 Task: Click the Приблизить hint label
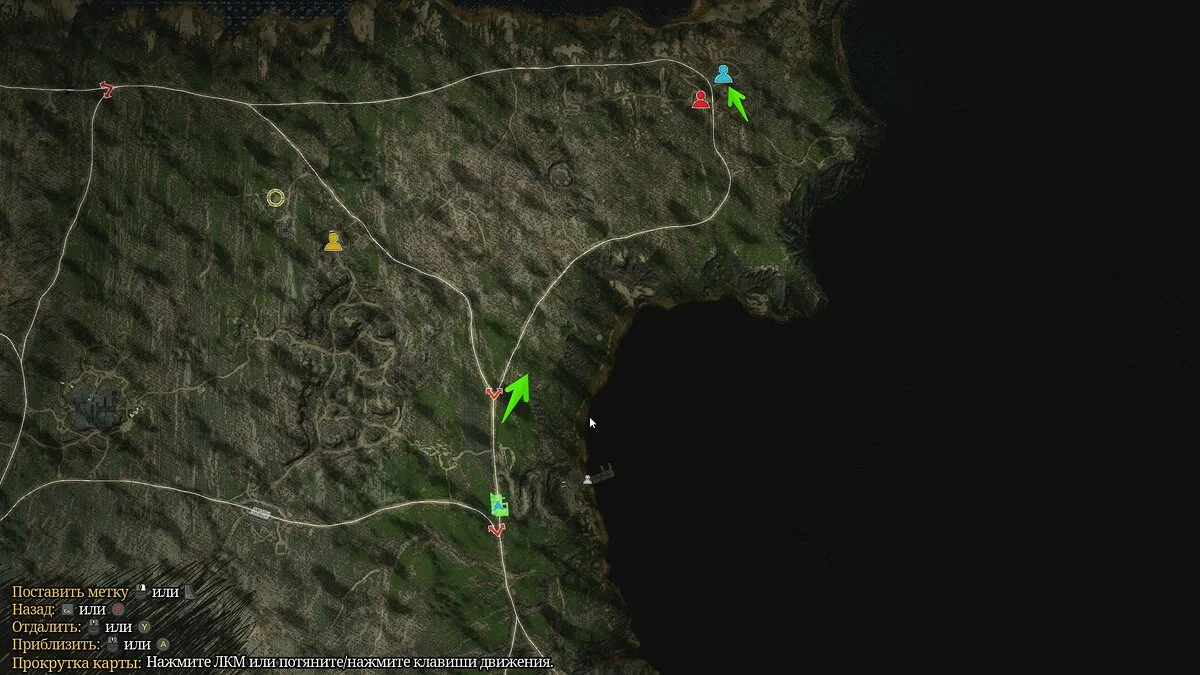[56, 645]
